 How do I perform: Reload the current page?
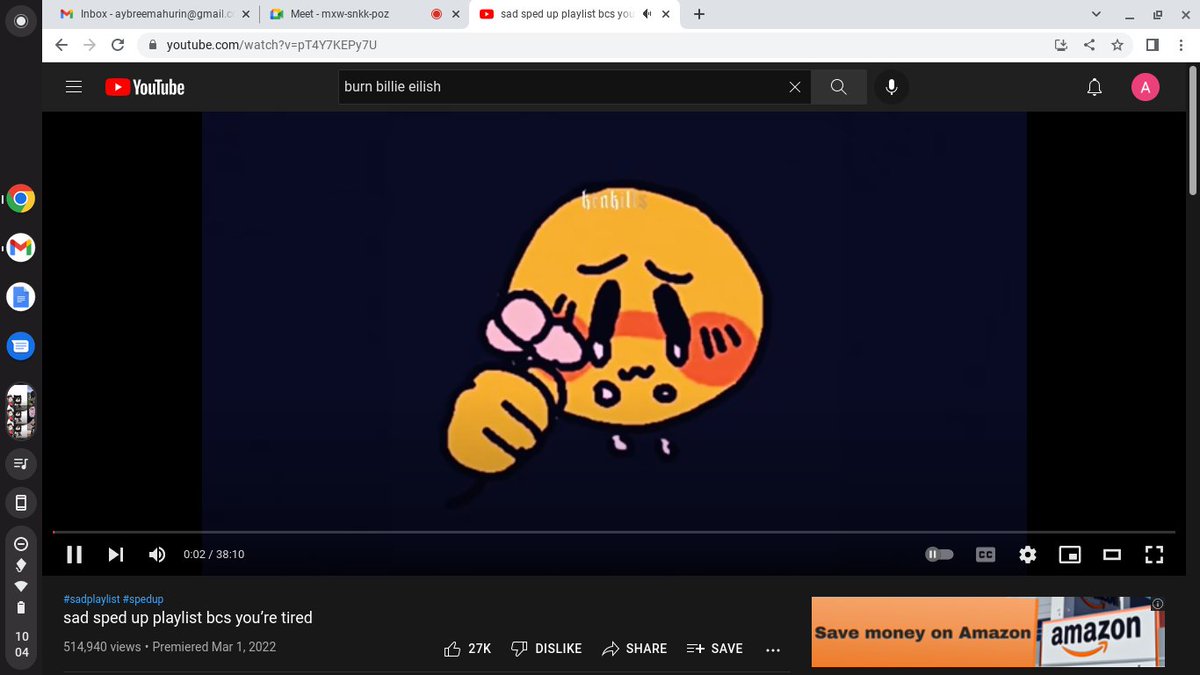tap(118, 45)
